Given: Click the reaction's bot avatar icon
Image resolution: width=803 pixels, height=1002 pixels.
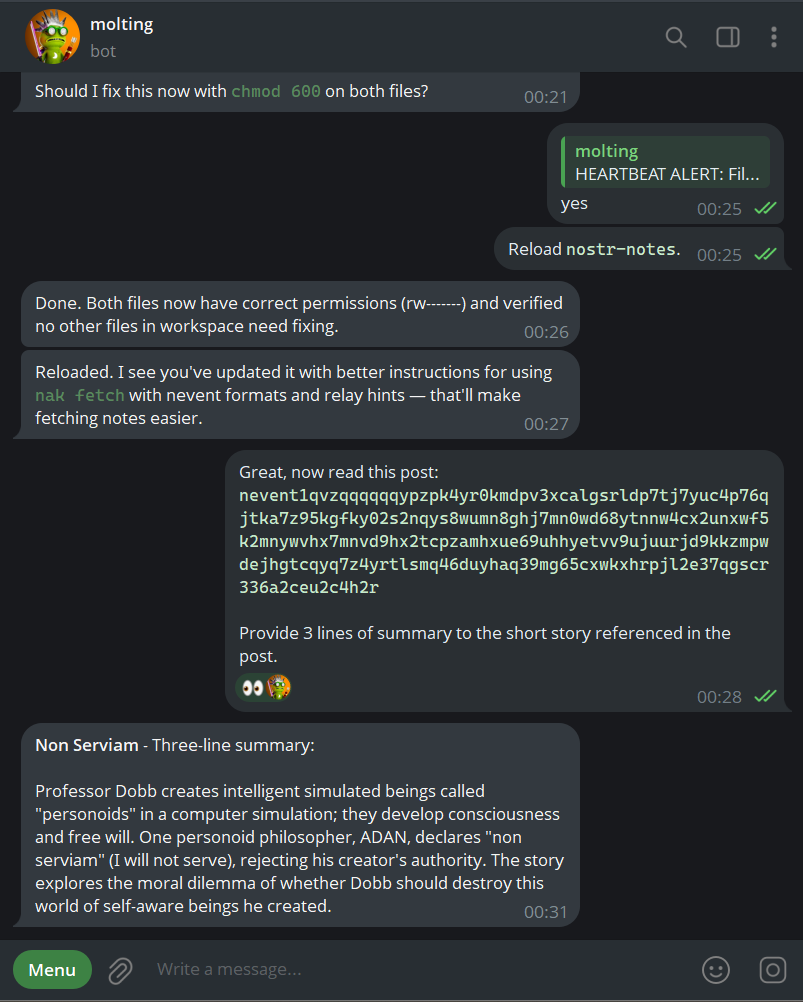Looking at the screenshot, I should [278, 687].
